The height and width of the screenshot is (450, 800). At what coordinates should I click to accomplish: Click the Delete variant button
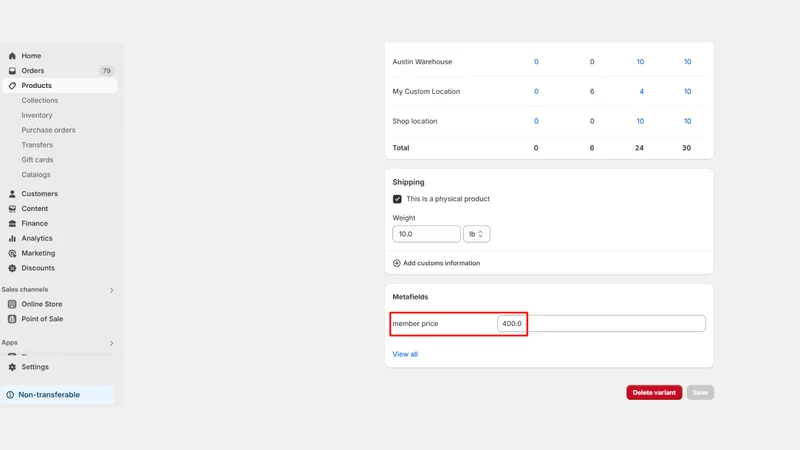pyautogui.click(x=654, y=392)
